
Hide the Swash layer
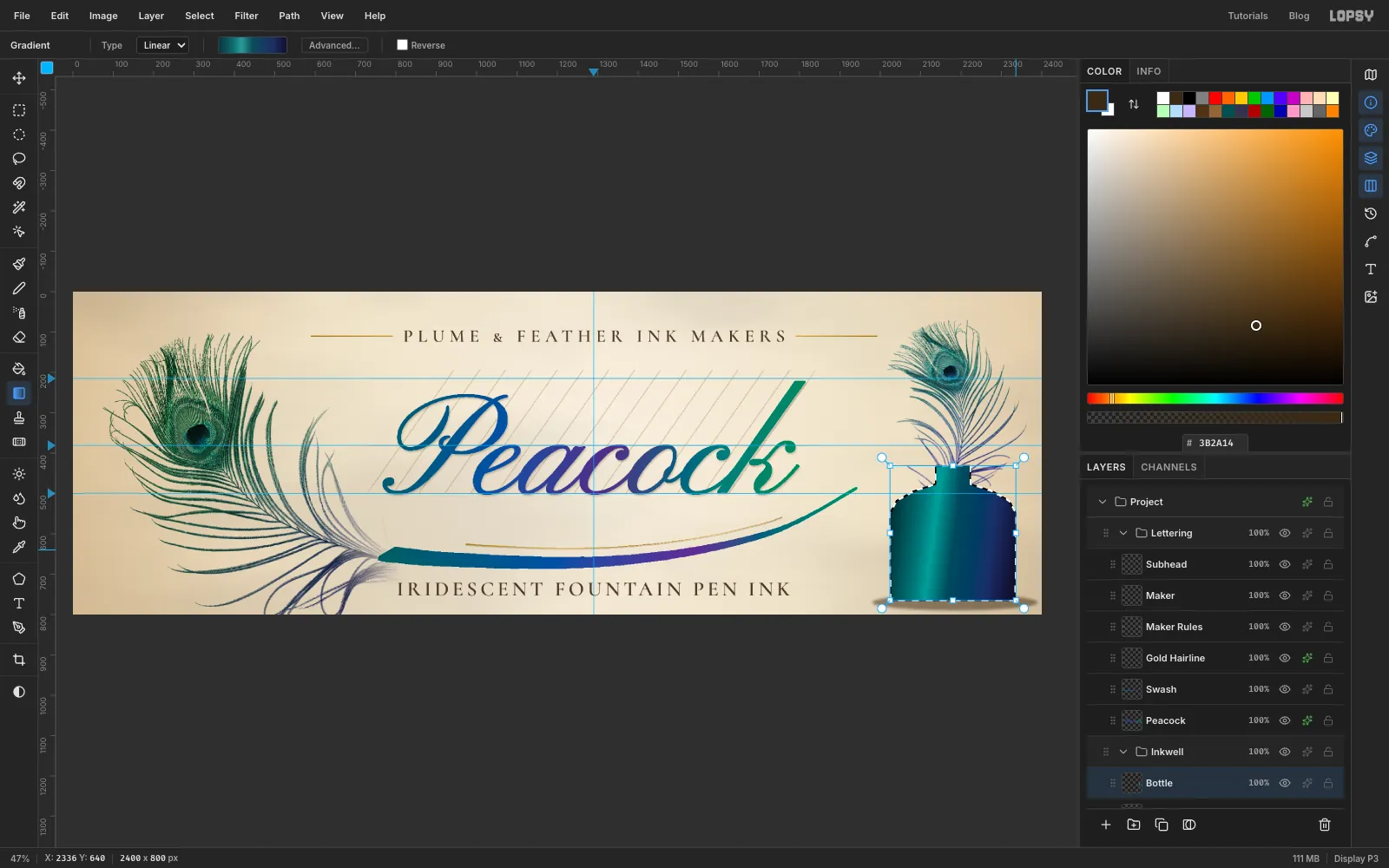click(x=1285, y=689)
